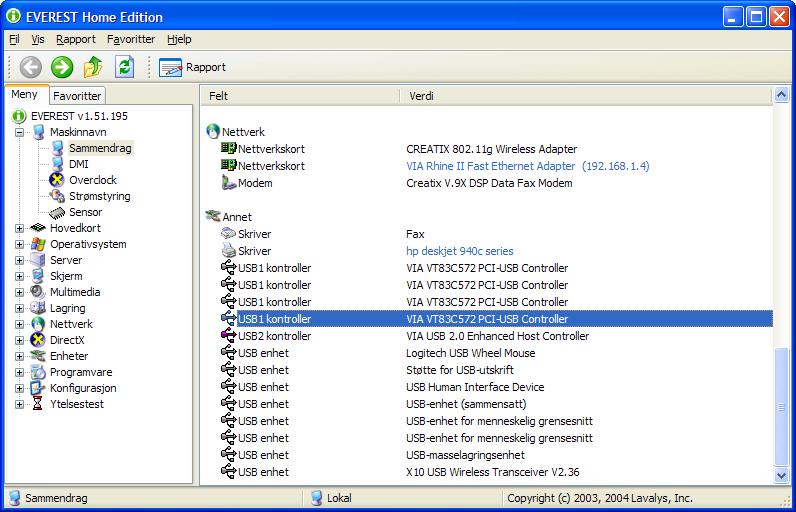This screenshot has height=512, width=796.
Task: Collapse the Maskinnavn tree node
Action: point(19,132)
